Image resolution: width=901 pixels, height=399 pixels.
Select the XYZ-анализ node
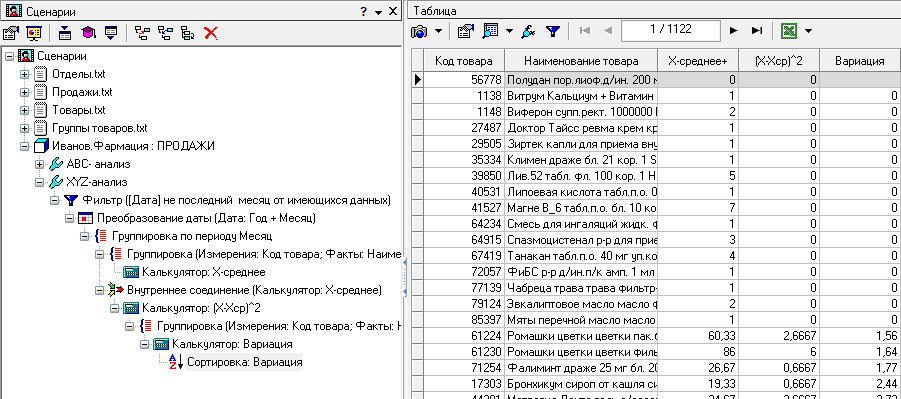(97, 182)
